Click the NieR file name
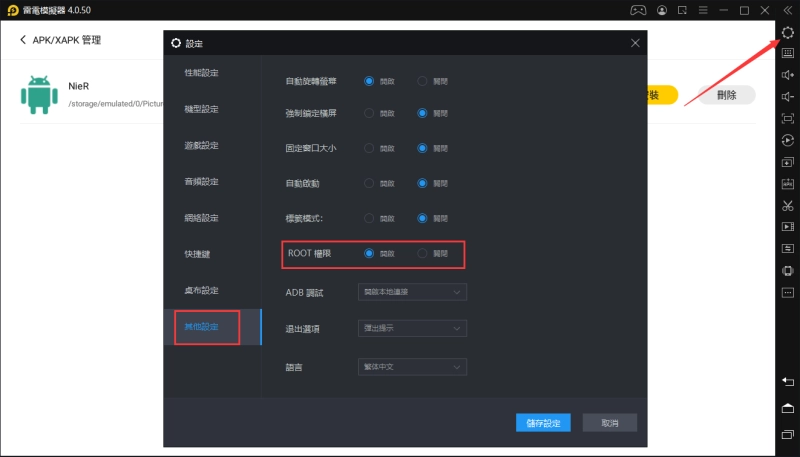Viewport: 800px width, 457px height. (79, 86)
